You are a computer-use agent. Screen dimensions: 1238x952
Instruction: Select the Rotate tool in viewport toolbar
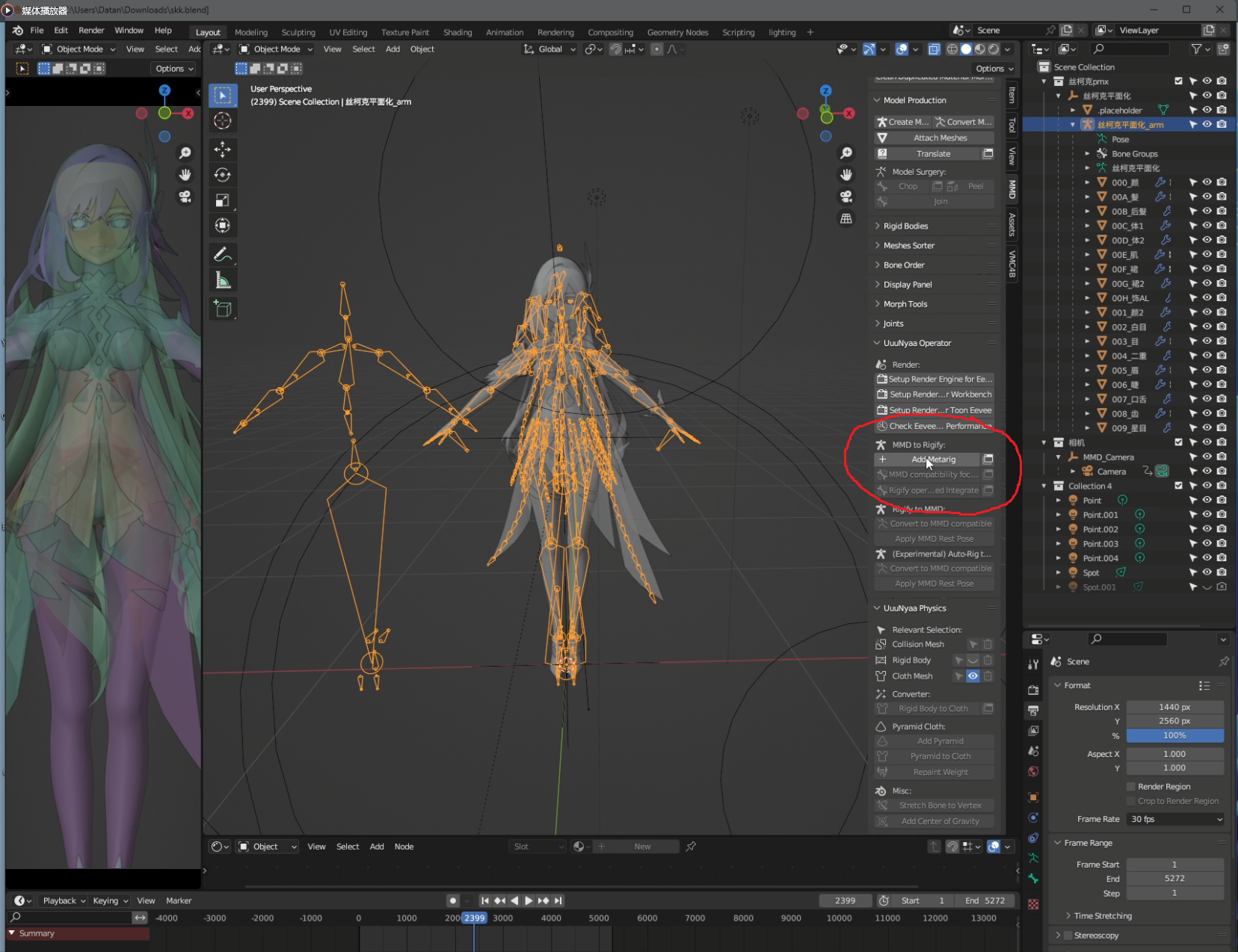point(222,175)
